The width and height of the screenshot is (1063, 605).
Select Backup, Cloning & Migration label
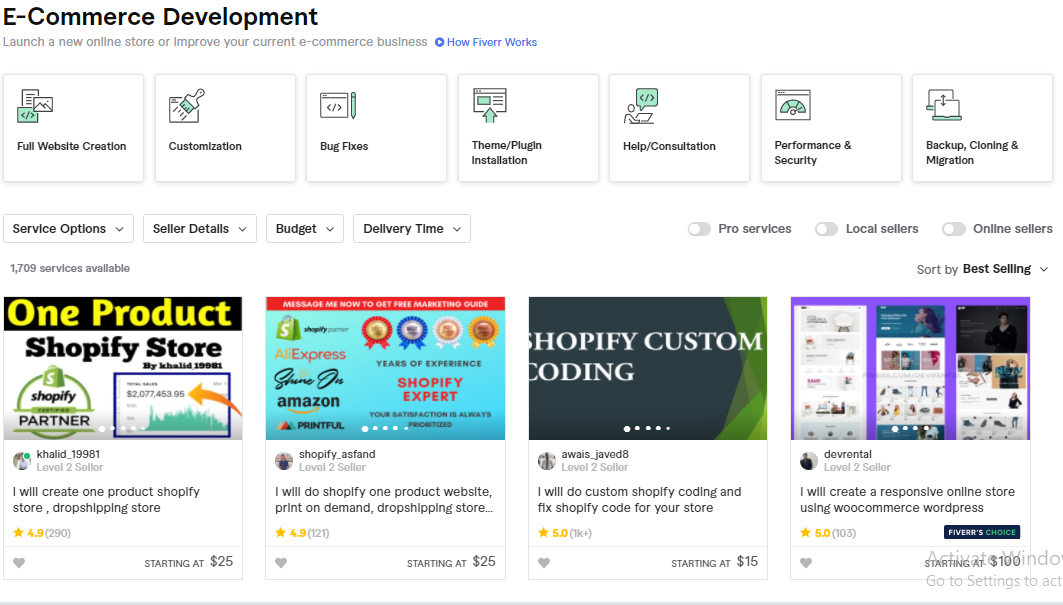point(972,153)
